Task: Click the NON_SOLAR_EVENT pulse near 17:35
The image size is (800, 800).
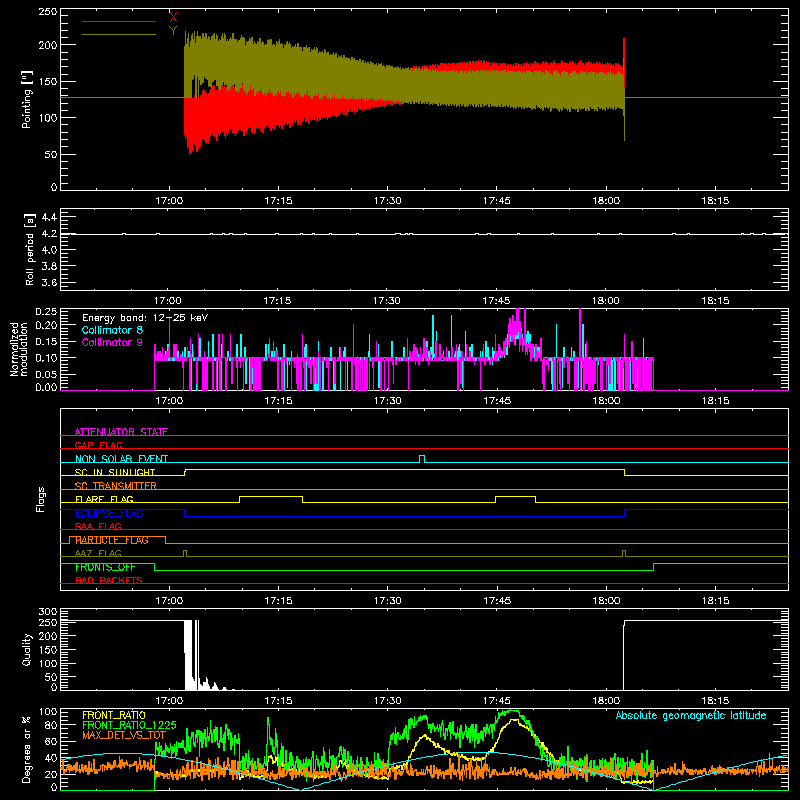Action: pyautogui.click(x=422, y=459)
